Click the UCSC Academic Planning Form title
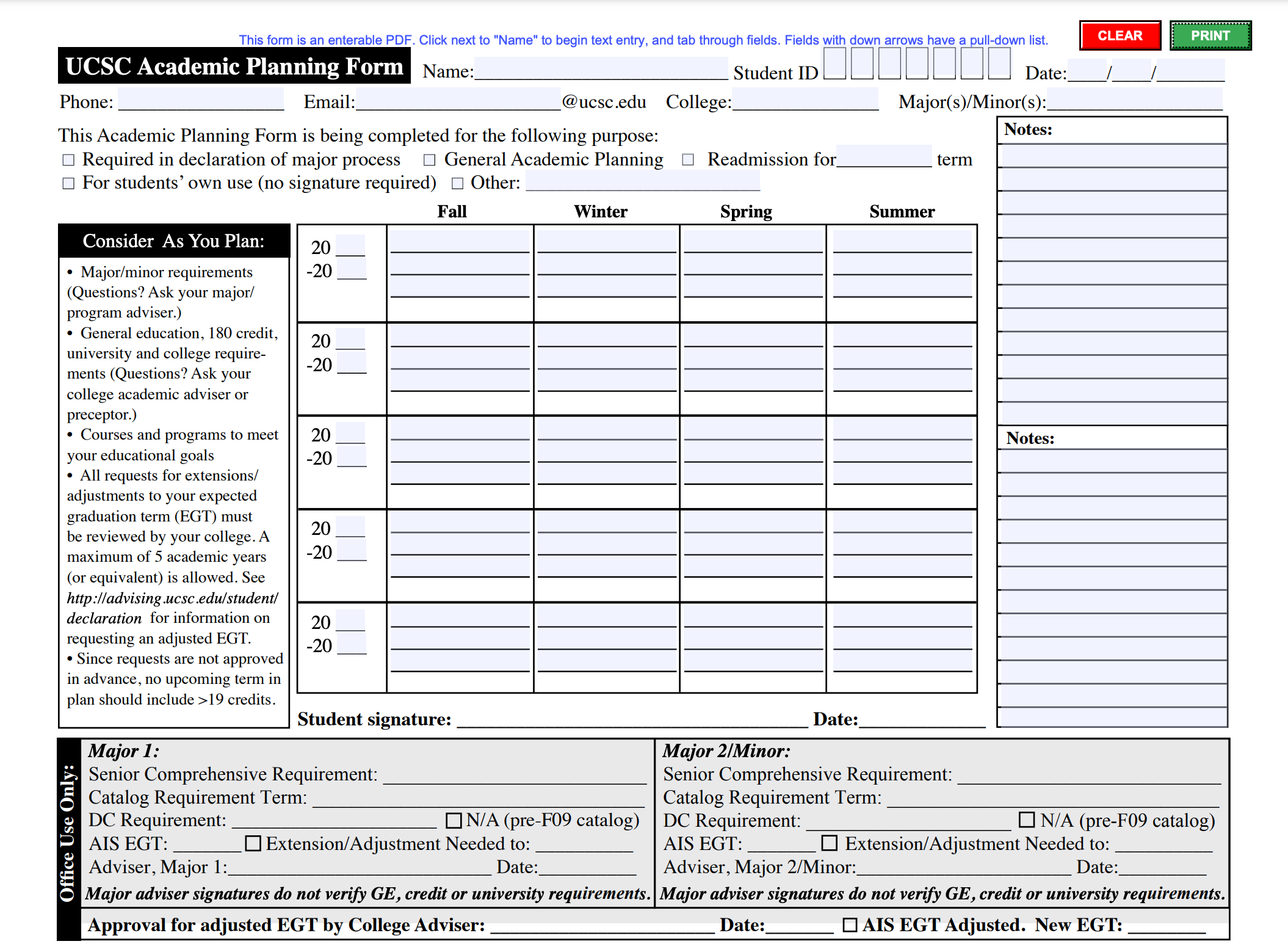Image resolution: width=1288 pixels, height=944 pixels. point(234,65)
